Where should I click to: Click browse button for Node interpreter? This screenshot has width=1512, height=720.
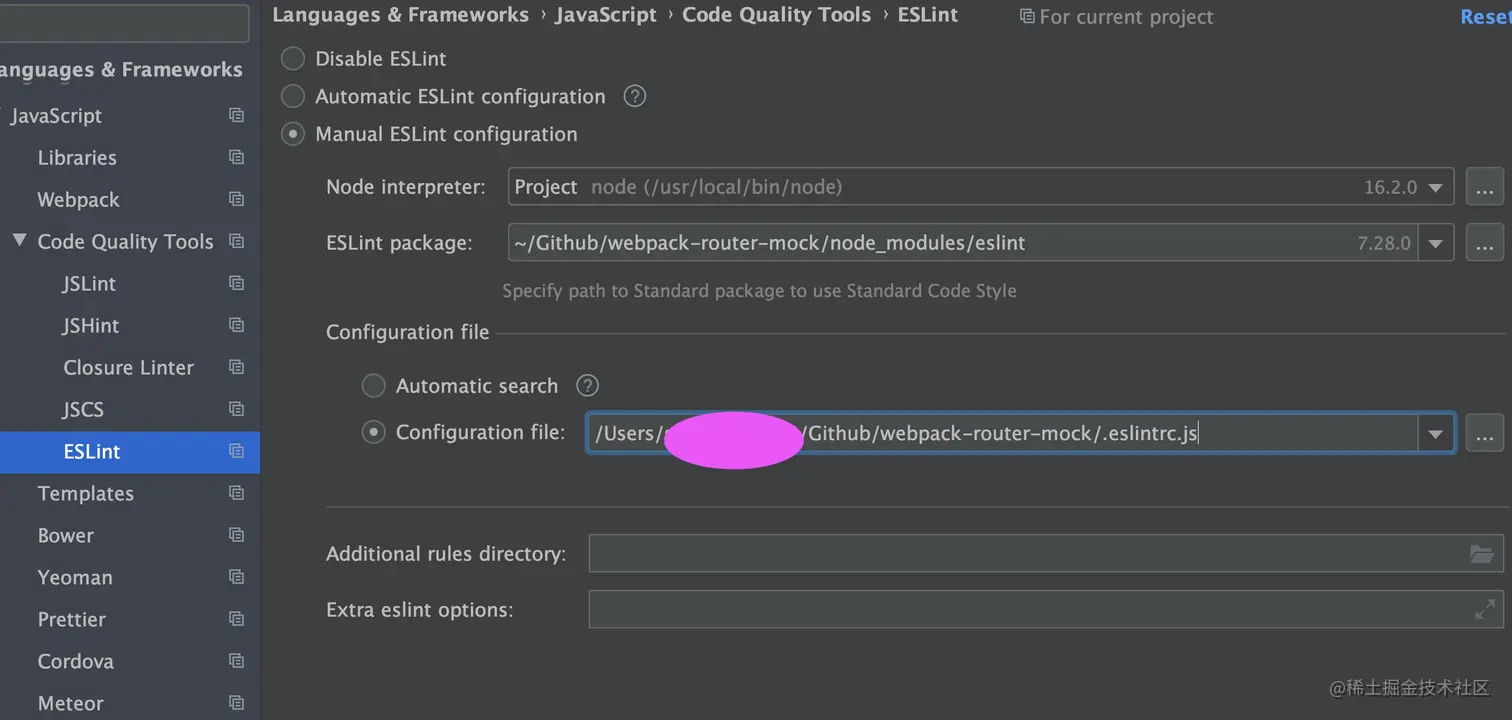1484,187
